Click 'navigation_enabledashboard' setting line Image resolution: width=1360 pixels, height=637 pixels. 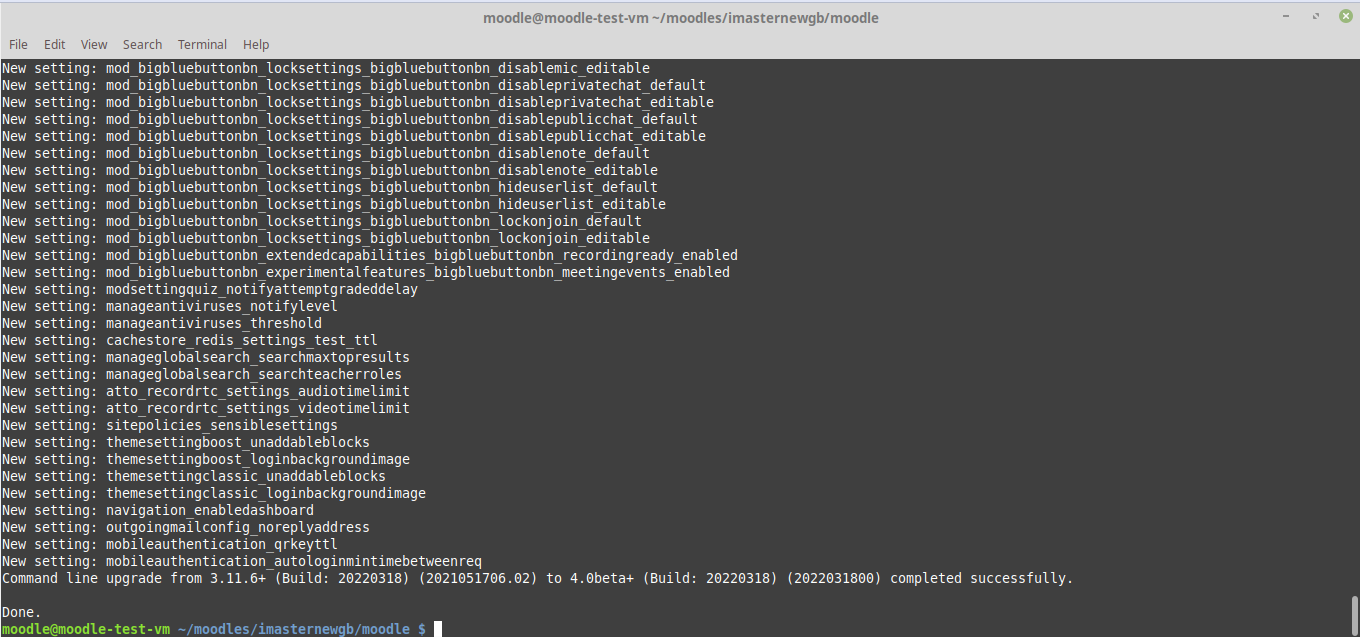click(x=158, y=510)
